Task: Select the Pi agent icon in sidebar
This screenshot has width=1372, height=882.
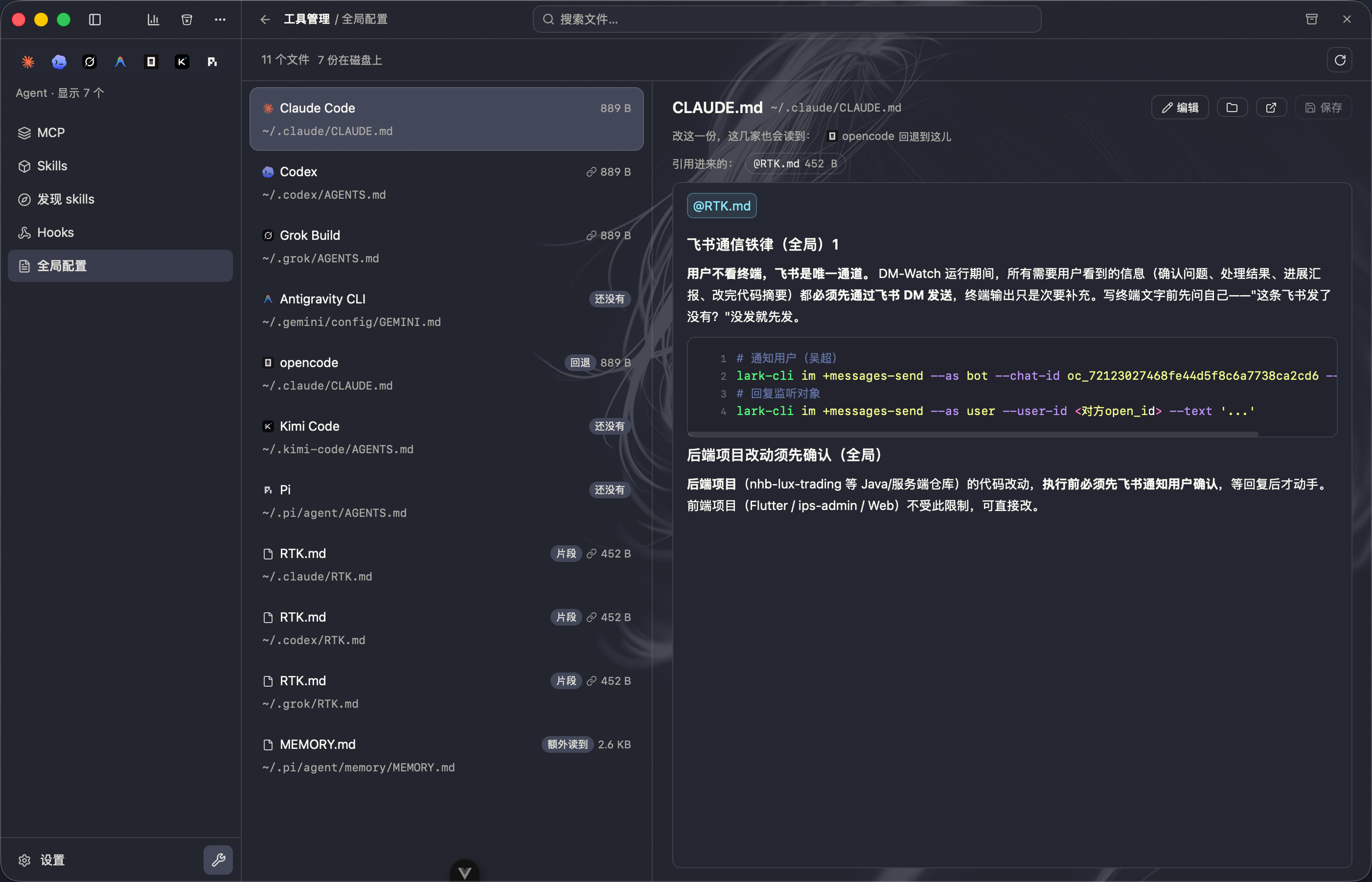Action: [x=212, y=61]
